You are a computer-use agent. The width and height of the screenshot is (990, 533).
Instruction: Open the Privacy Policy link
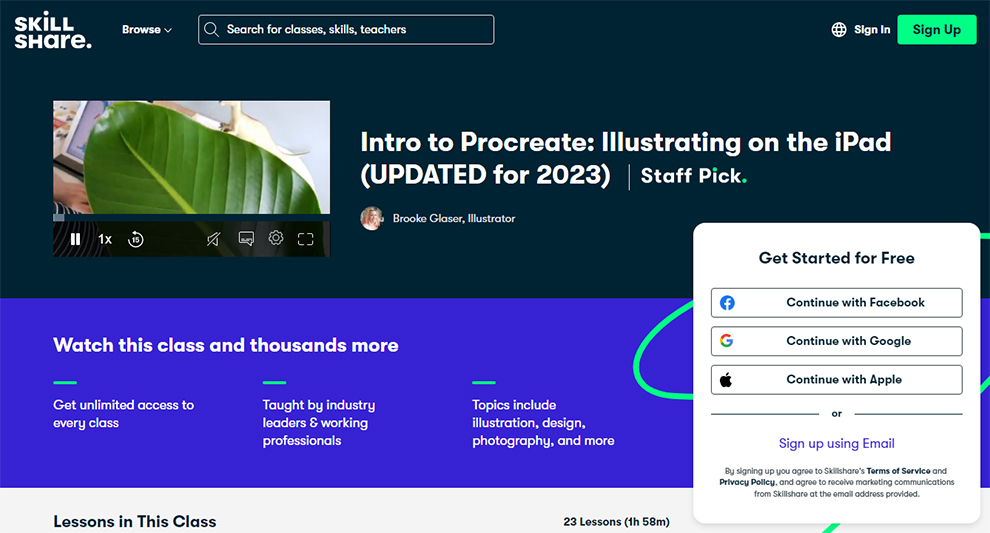tap(747, 482)
